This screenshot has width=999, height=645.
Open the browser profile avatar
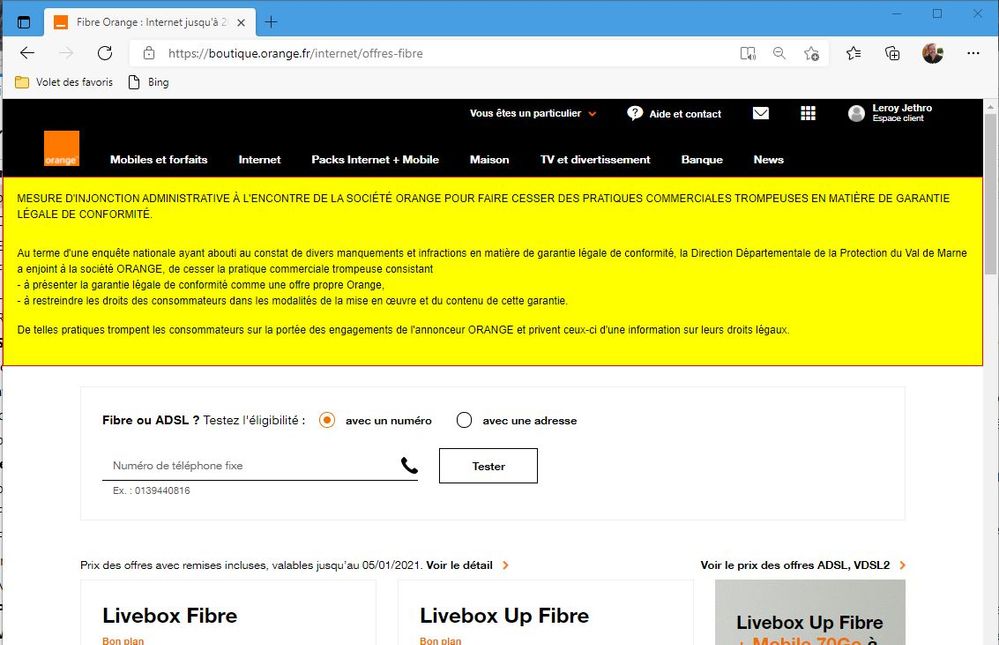(933, 54)
